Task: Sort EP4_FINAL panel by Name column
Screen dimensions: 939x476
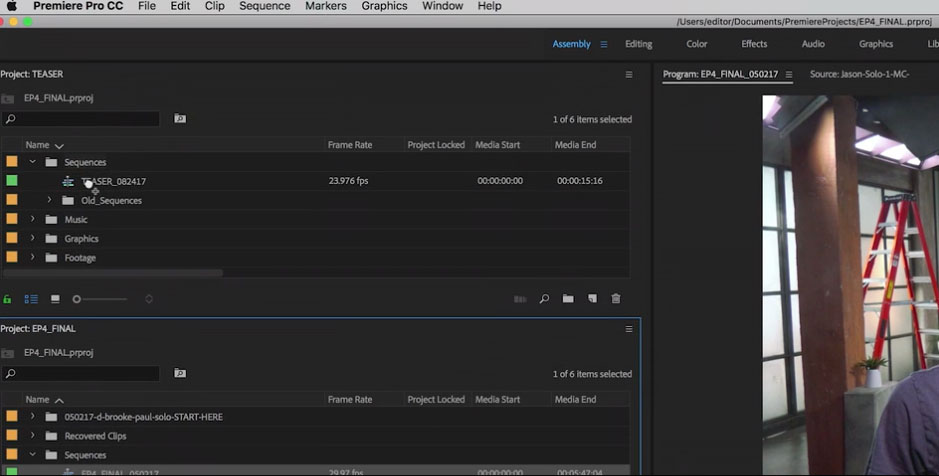Action: pos(37,399)
